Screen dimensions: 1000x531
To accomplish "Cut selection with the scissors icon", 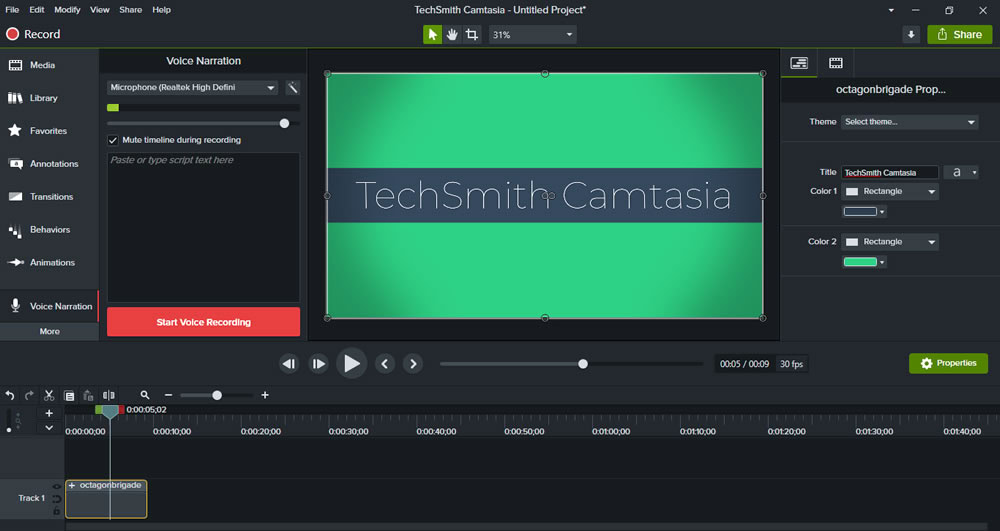I will click(x=49, y=395).
